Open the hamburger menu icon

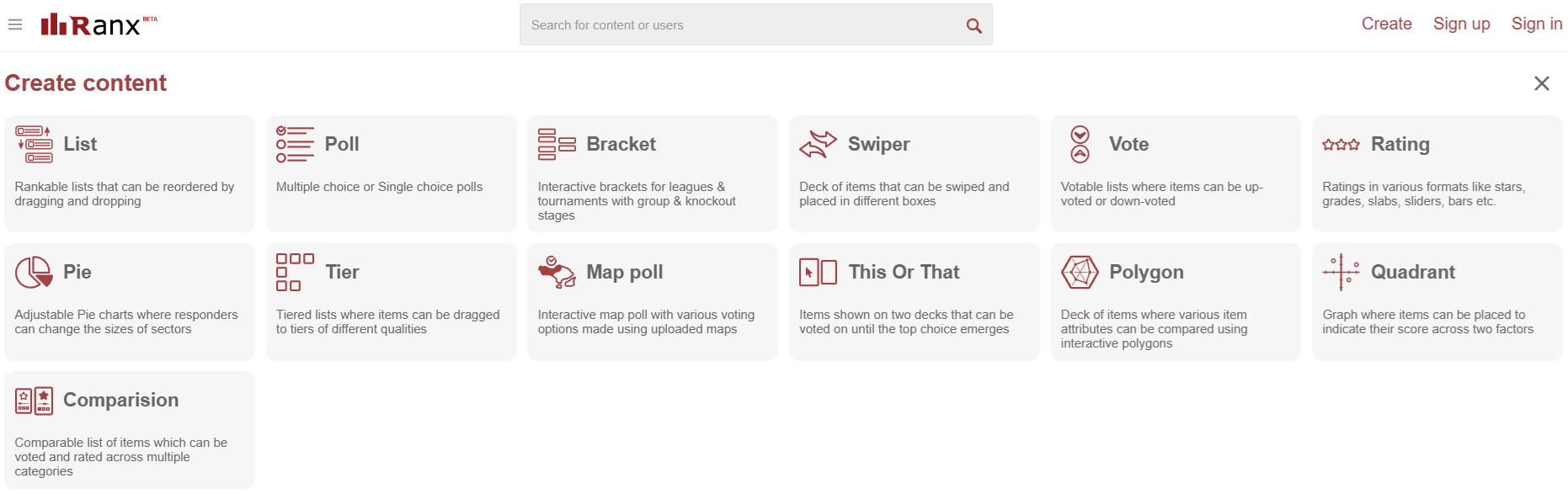(x=15, y=24)
